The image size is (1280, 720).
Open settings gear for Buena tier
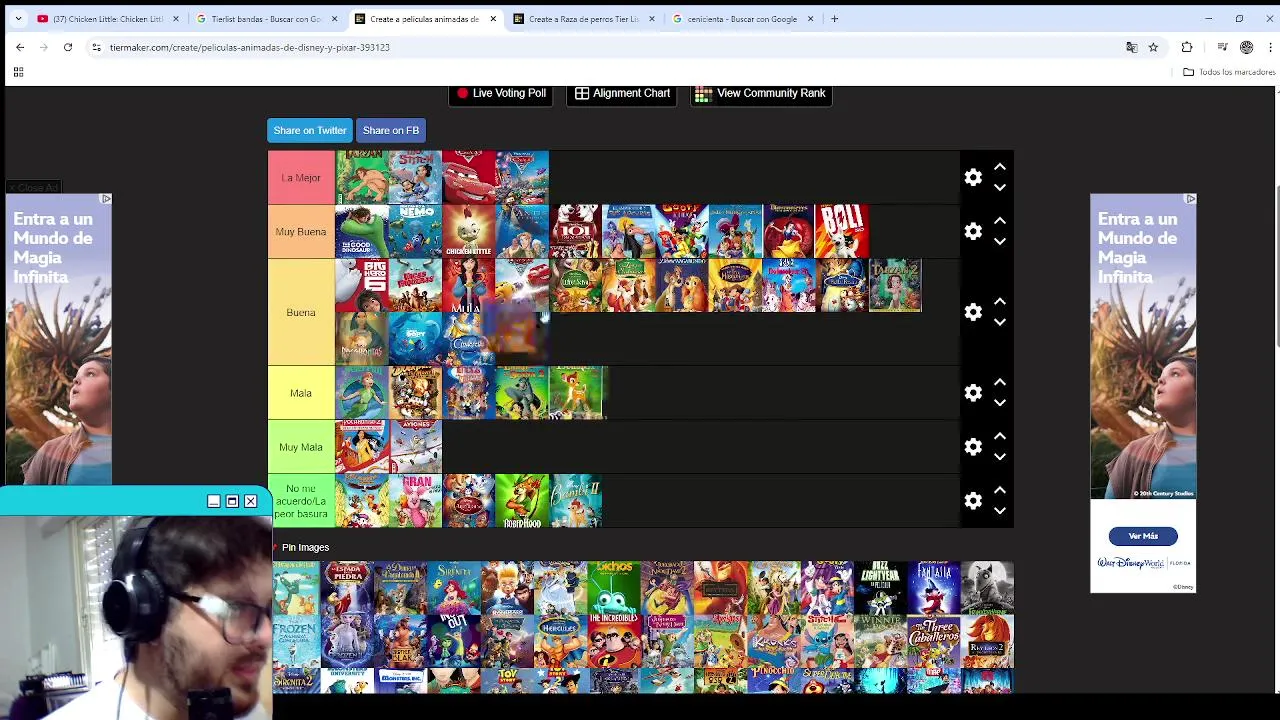pos(973,312)
